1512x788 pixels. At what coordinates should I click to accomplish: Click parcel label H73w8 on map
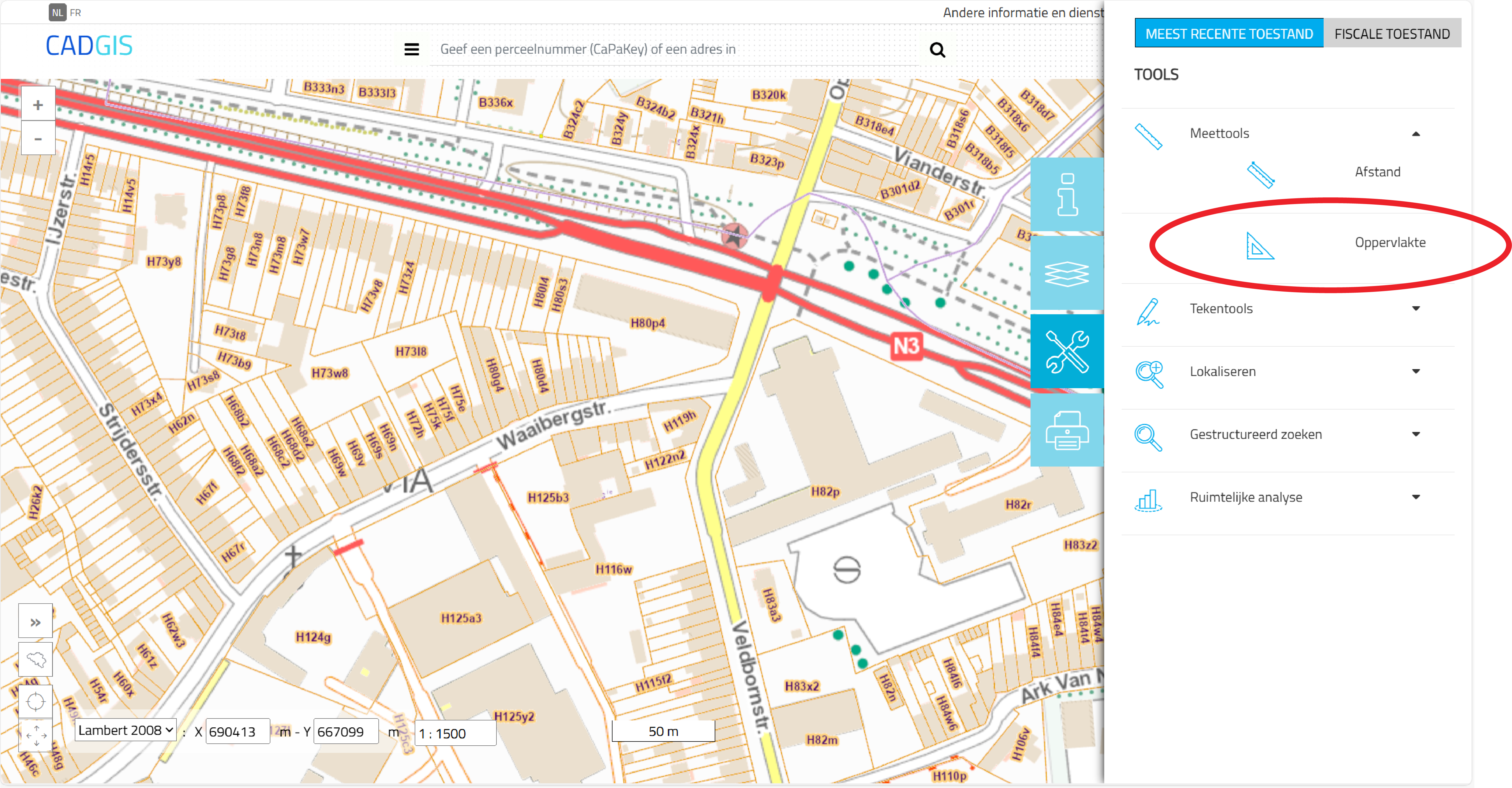(x=329, y=373)
